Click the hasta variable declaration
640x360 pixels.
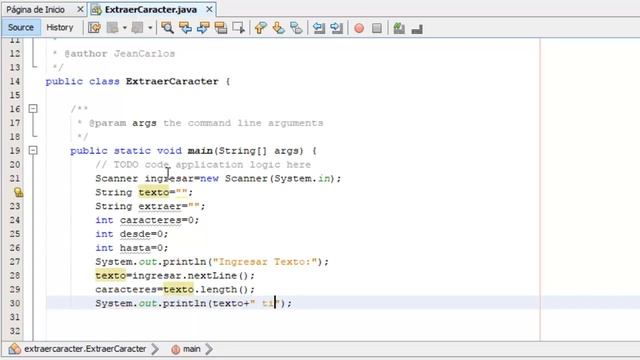(131, 248)
